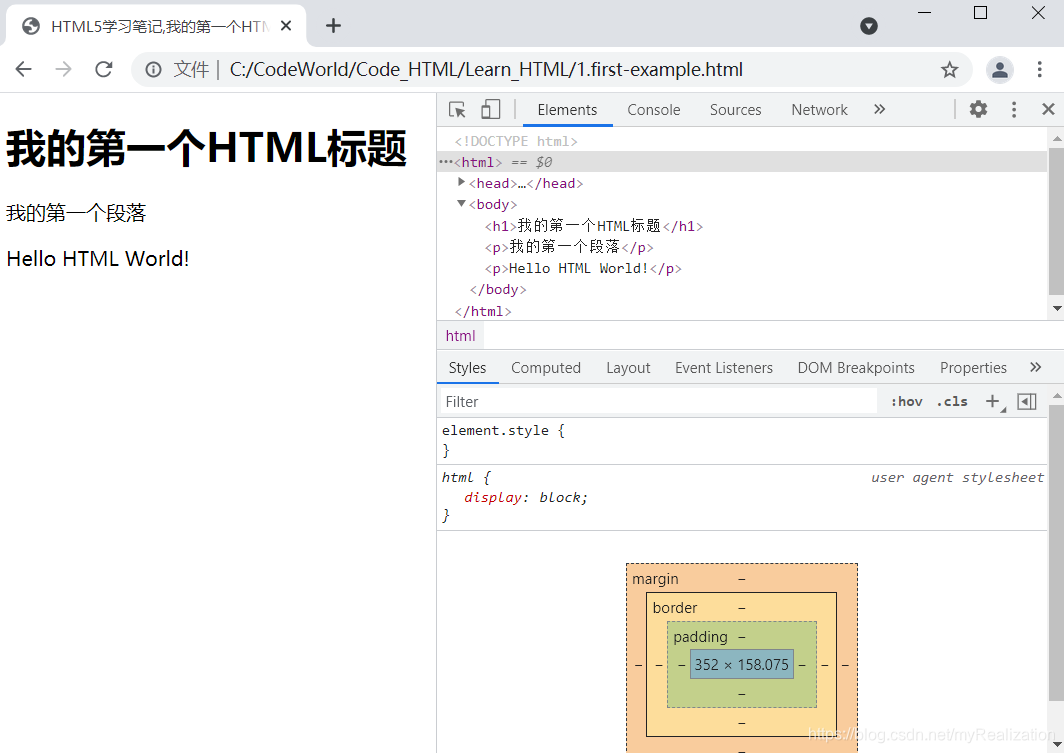Expand the head element node
The image size is (1064, 753).
pyautogui.click(x=461, y=182)
